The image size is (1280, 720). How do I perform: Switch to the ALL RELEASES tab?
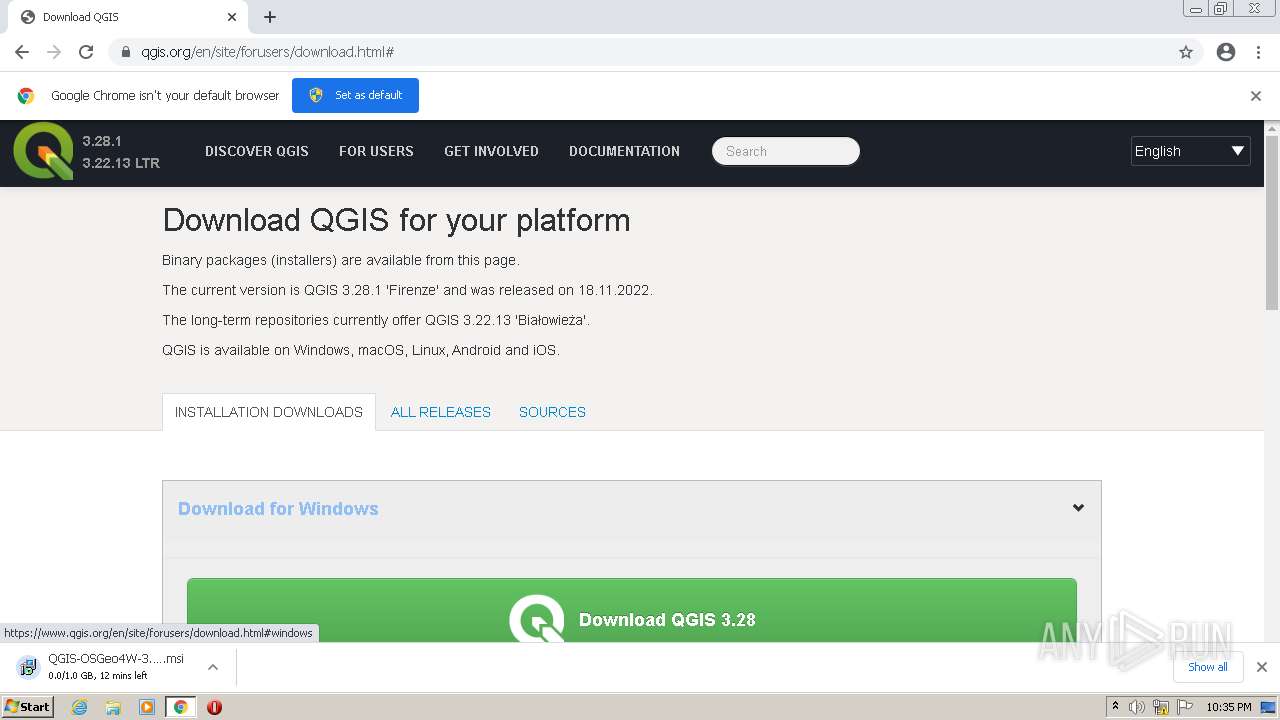[441, 412]
